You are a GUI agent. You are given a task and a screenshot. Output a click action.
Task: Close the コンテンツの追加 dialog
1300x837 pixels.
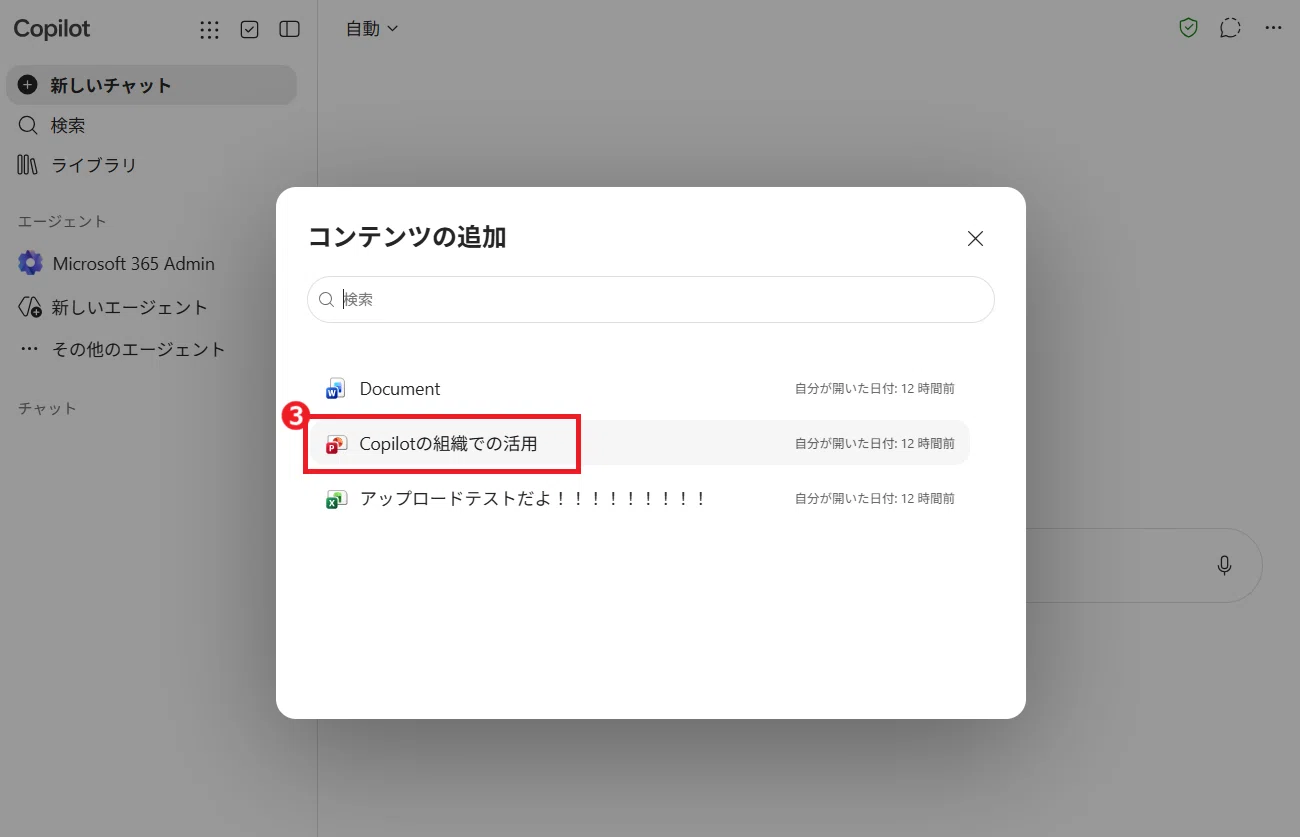975,238
